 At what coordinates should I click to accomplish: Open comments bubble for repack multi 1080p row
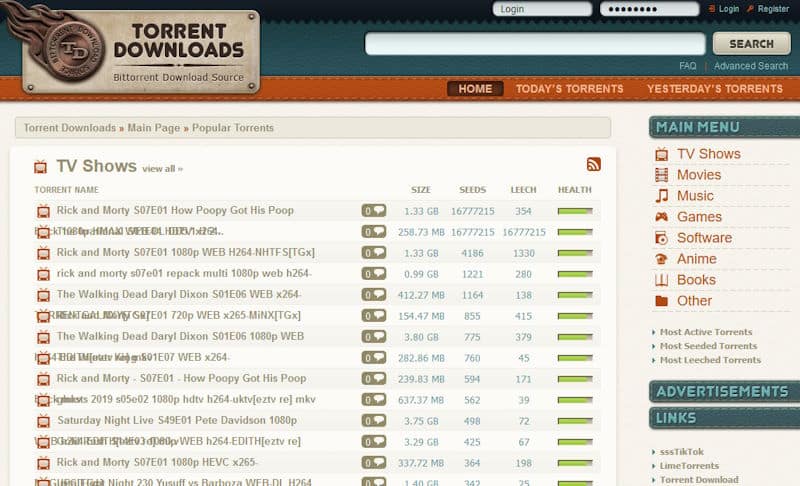[374, 273]
